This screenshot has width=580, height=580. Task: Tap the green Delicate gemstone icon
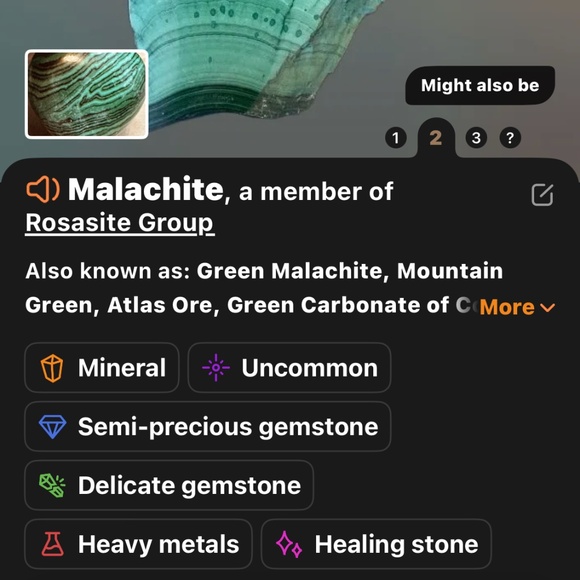(x=53, y=485)
